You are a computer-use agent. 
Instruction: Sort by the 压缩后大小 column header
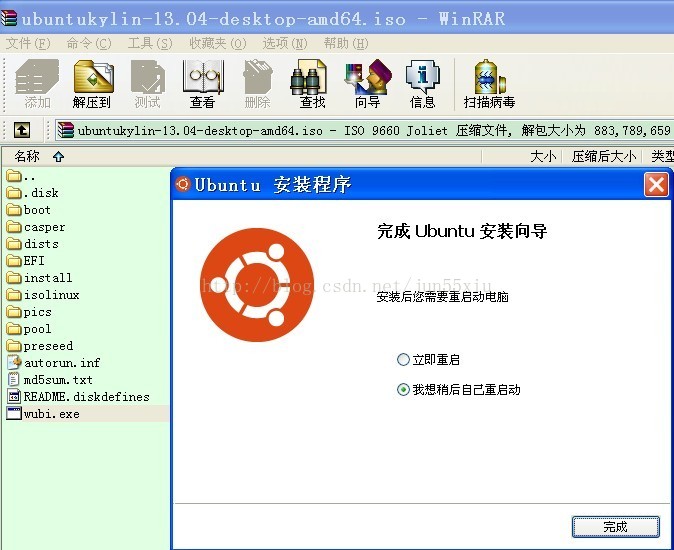tap(604, 156)
